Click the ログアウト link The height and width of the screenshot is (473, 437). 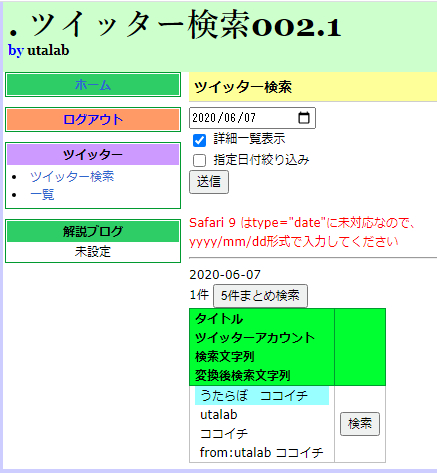[93, 119]
